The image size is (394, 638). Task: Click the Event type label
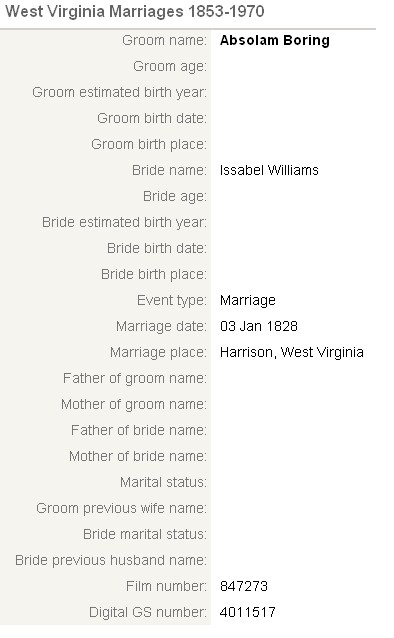click(172, 301)
